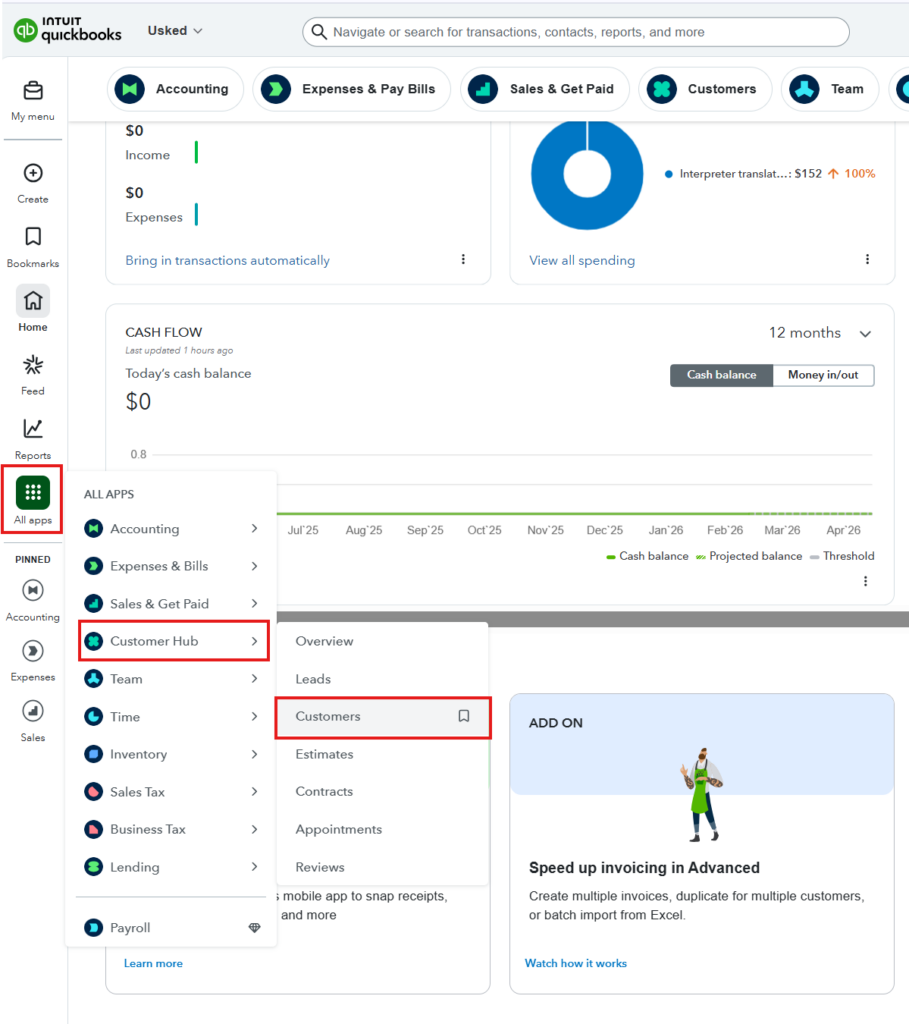Switch chart to Cash balance view
The width and height of the screenshot is (909, 1024).
[722, 375]
